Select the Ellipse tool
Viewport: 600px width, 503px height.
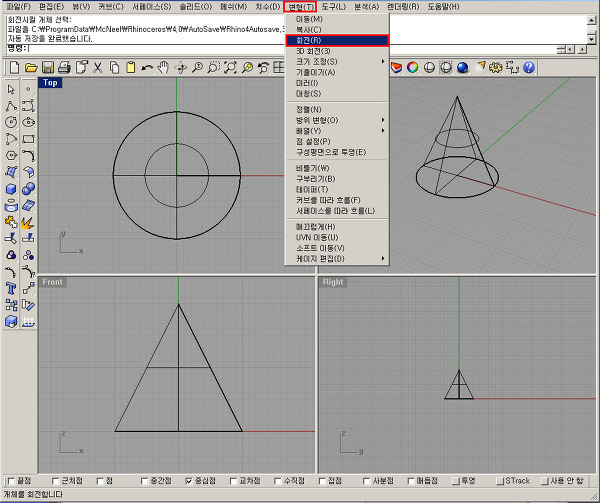click(x=28, y=122)
